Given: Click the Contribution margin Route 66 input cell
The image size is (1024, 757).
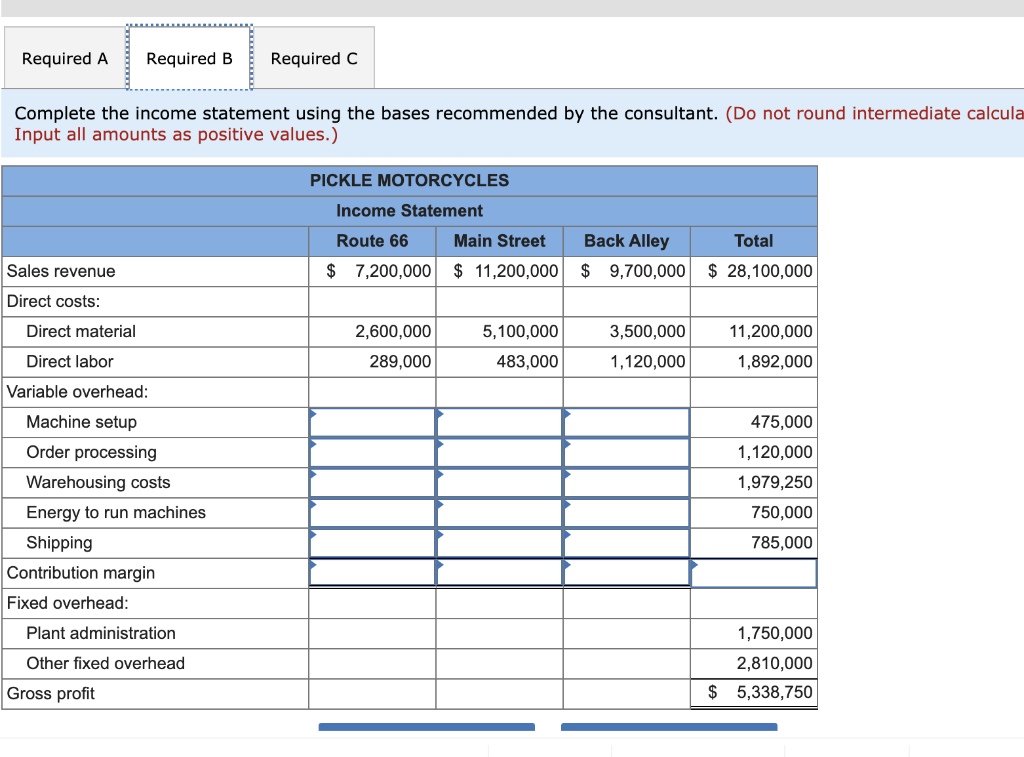Looking at the screenshot, I should click(372, 572).
